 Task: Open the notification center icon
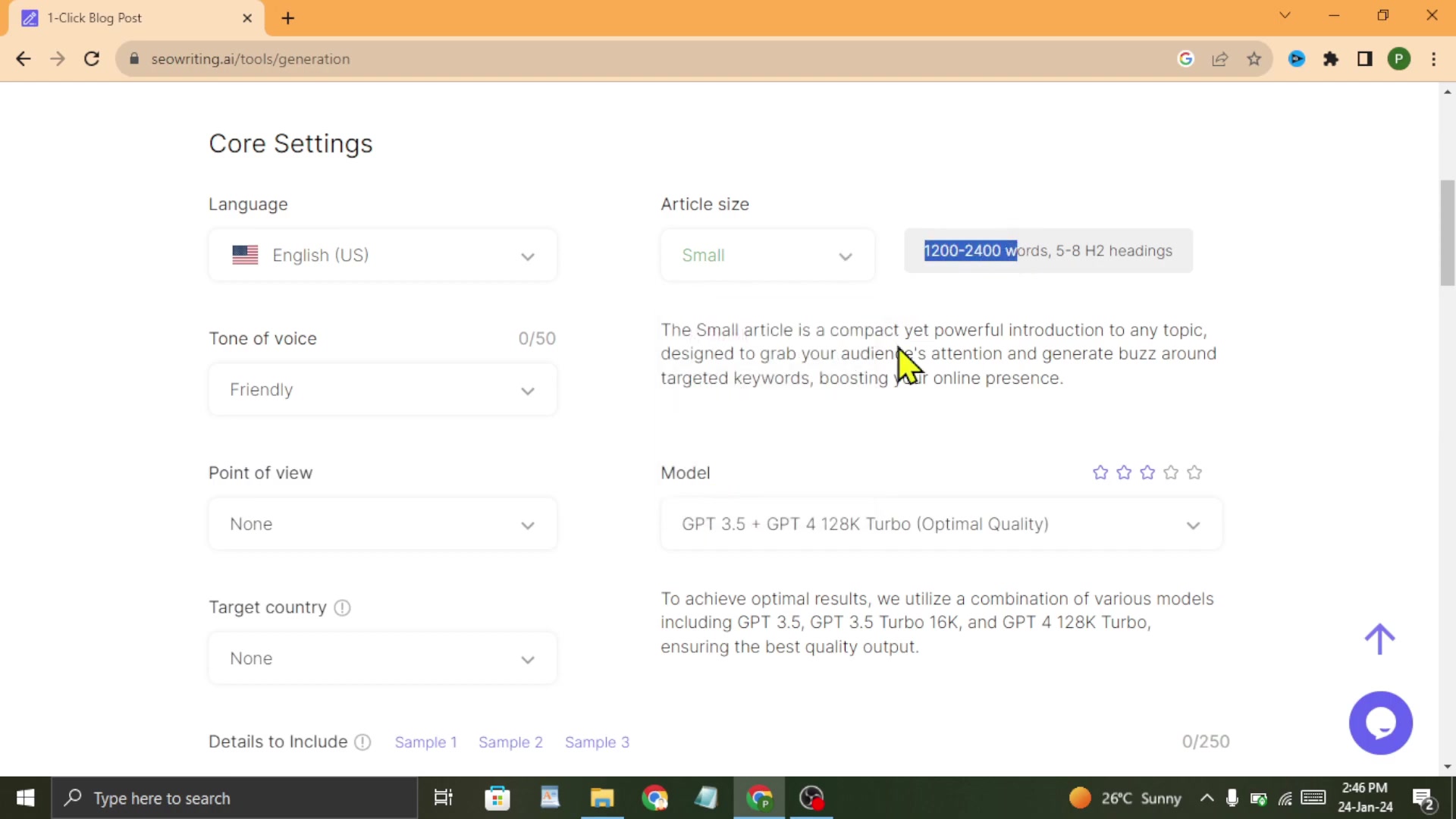click(x=1423, y=799)
